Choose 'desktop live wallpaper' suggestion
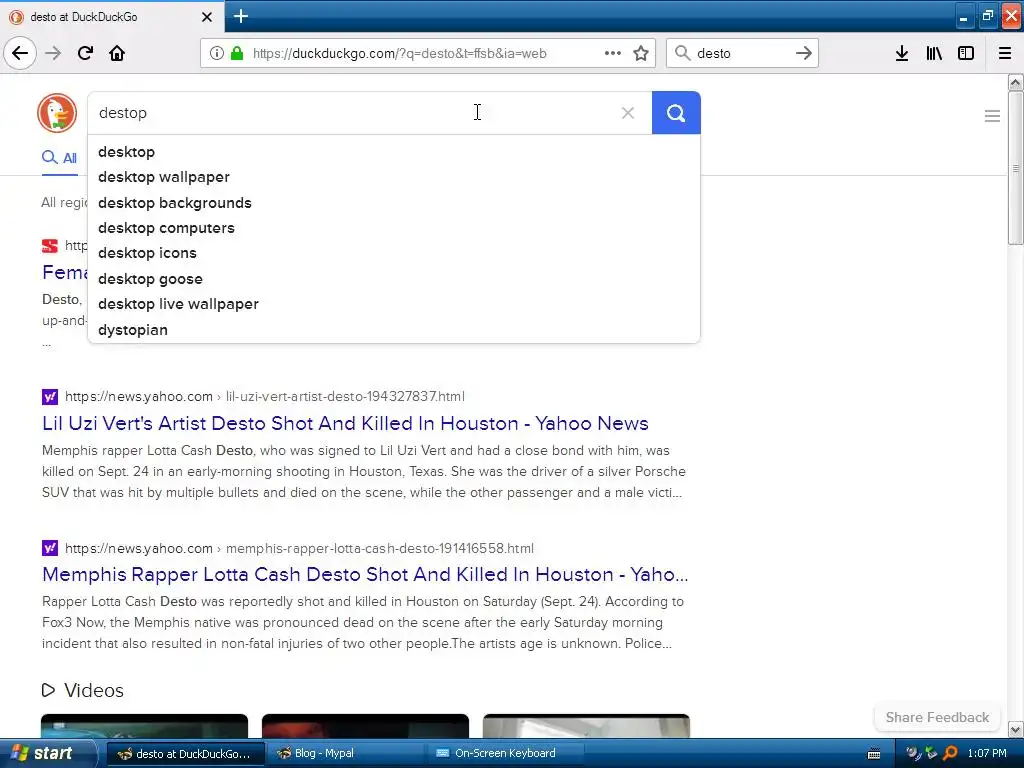 [394, 304]
